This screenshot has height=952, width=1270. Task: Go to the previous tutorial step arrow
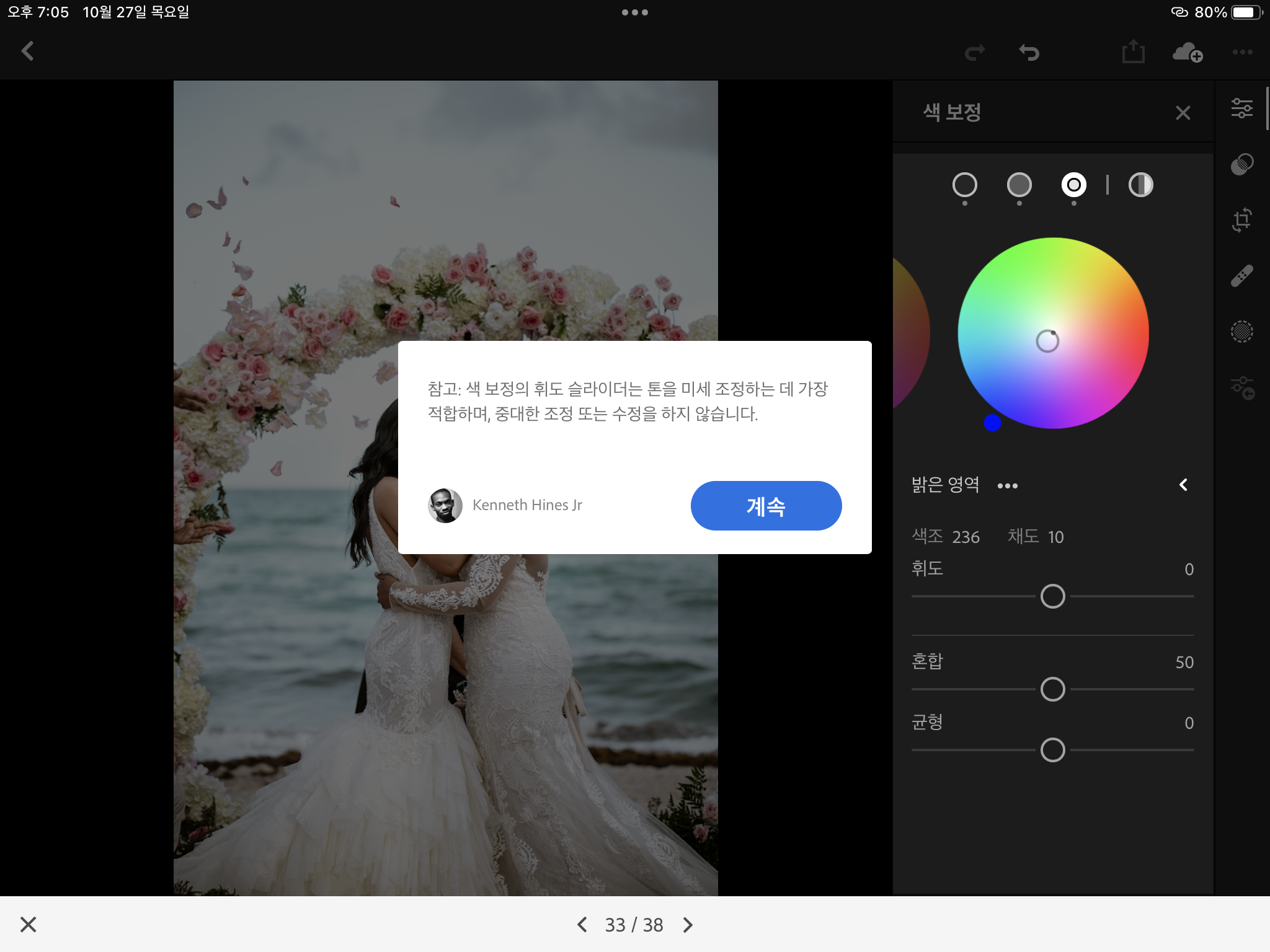coord(582,925)
